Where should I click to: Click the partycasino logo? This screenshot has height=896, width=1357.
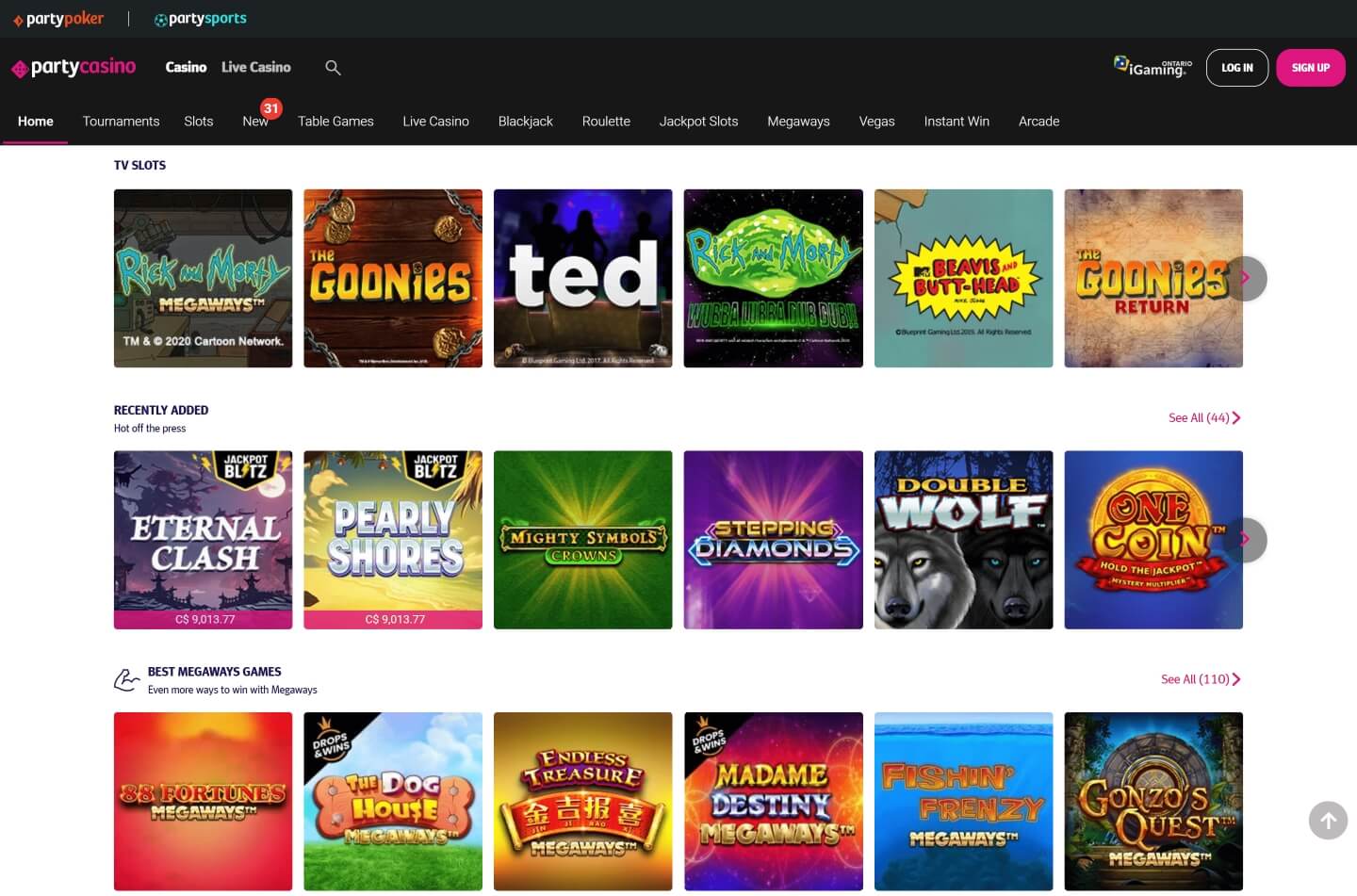click(x=74, y=67)
